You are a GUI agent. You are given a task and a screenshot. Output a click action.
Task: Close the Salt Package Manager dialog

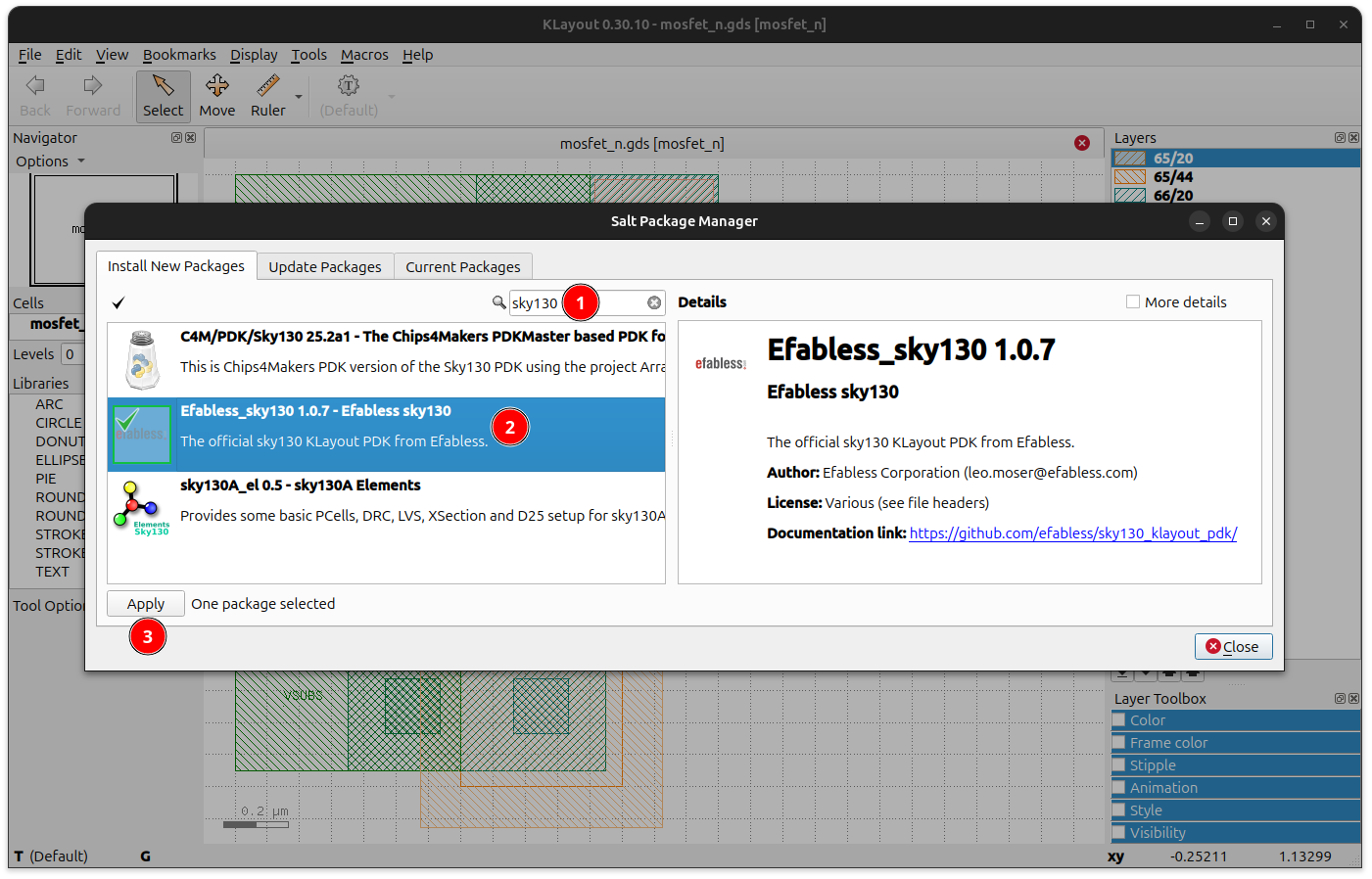coord(1233,647)
